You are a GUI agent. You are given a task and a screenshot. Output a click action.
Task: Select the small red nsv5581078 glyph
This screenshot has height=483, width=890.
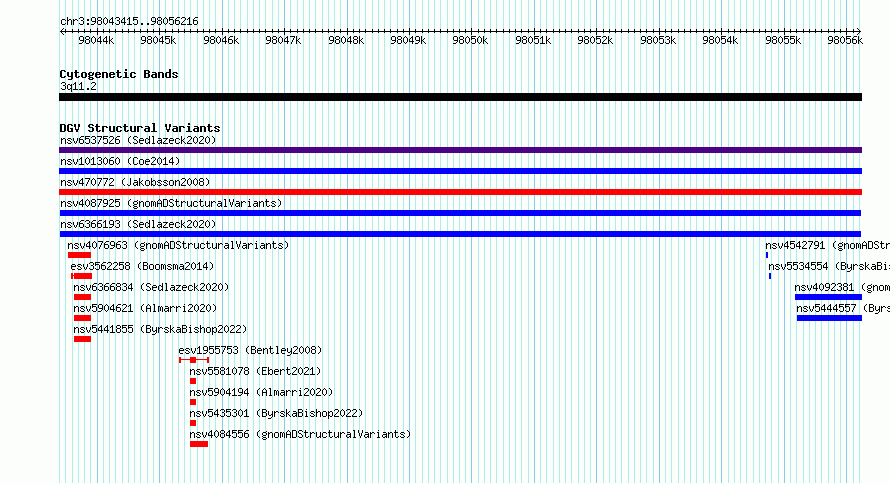193,381
